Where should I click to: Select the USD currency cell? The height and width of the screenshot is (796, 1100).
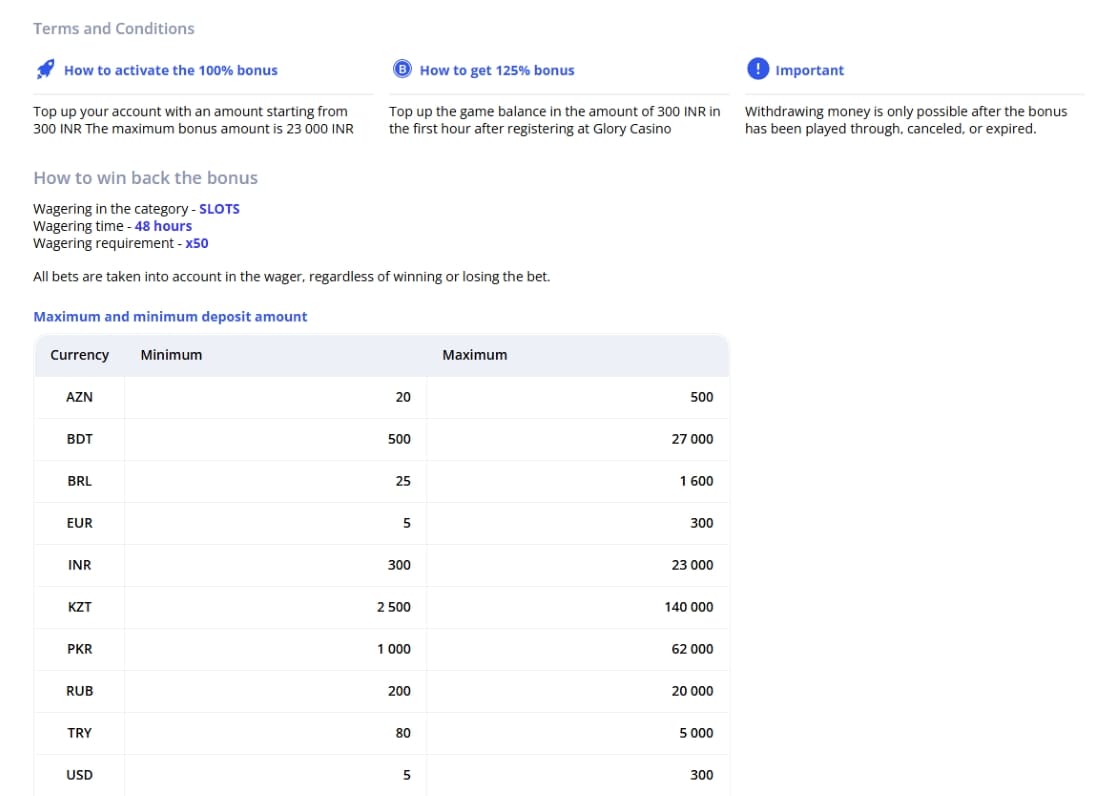click(x=79, y=775)
